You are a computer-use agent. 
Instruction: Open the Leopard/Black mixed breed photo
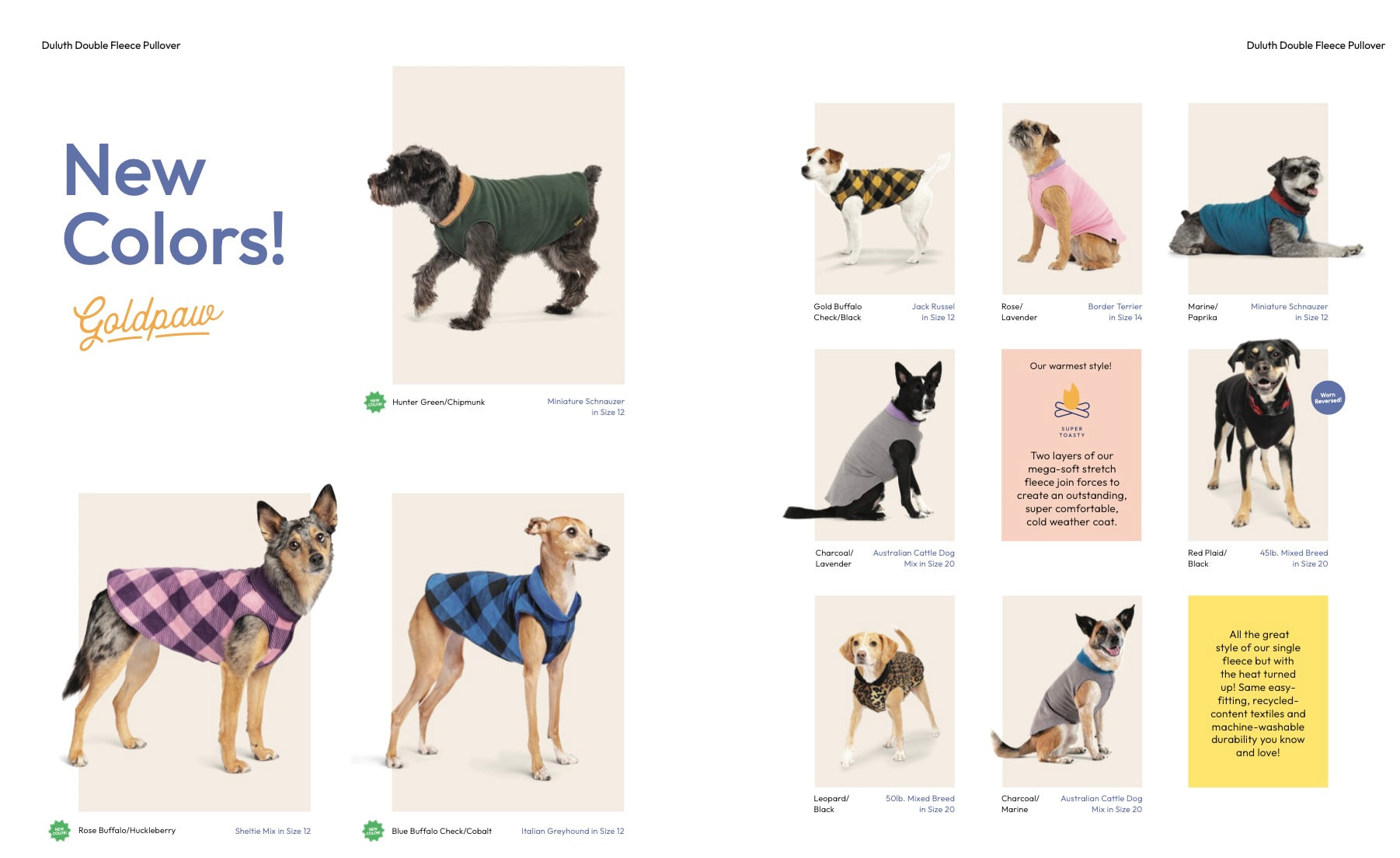click(x=884, y=692)
